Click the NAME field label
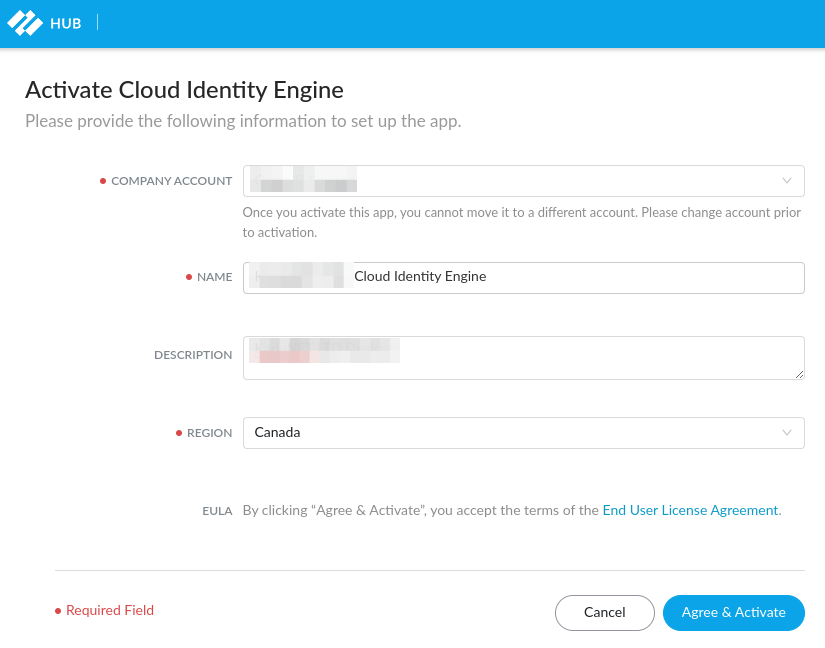Image resolution: width=825 pixels, height=648 pixels. pos(215,277)
